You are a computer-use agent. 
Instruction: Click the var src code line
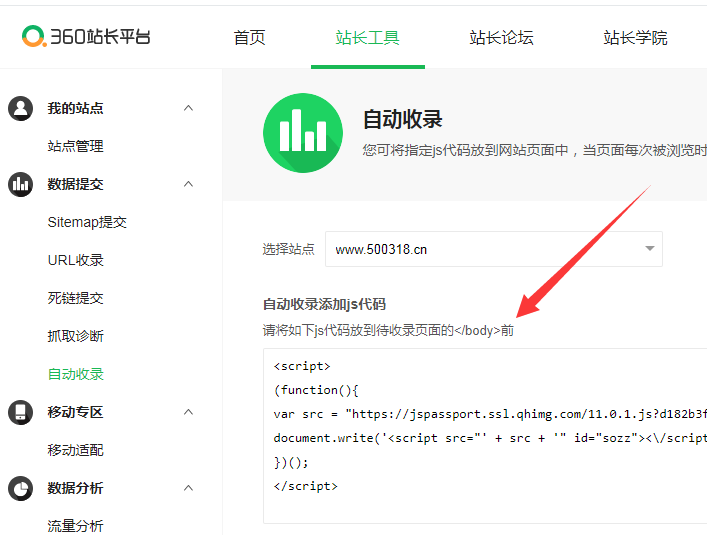490,414
